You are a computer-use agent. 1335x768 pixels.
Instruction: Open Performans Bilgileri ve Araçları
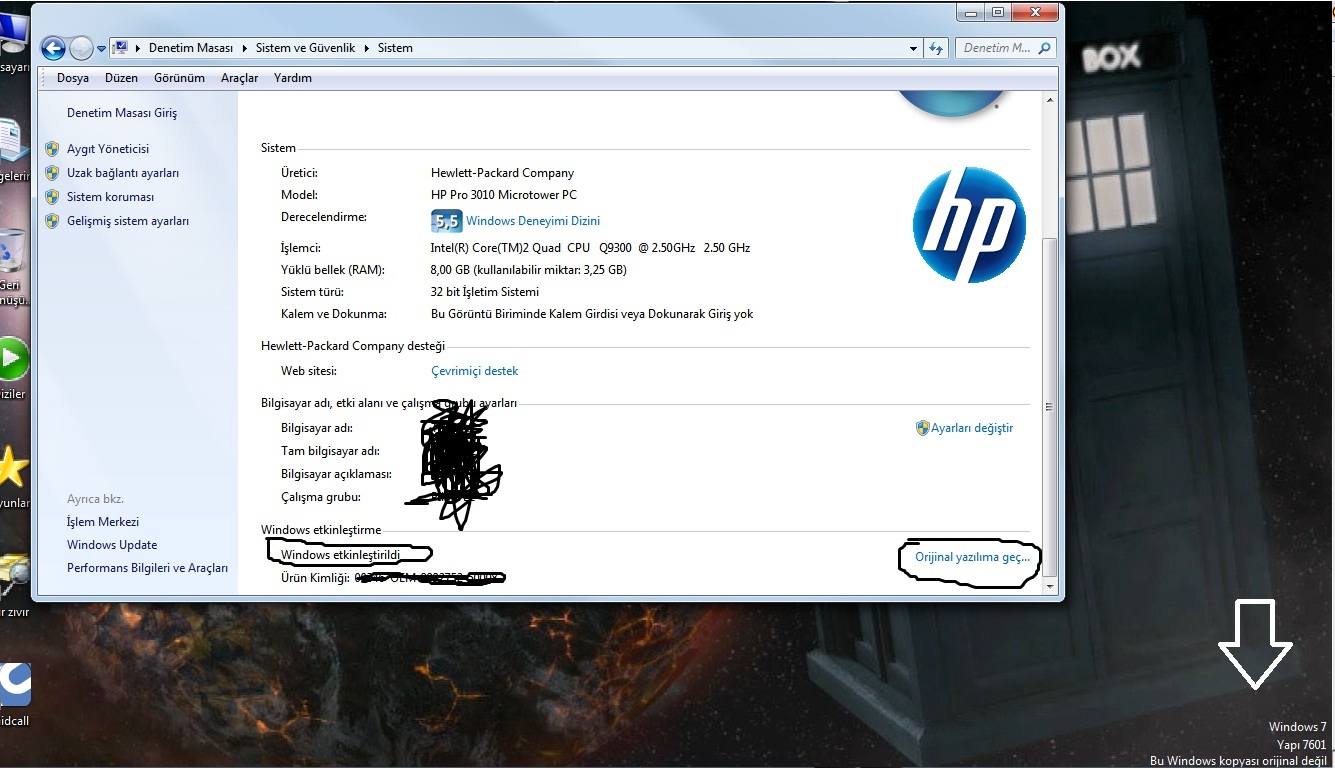click(x=147, y=568)
